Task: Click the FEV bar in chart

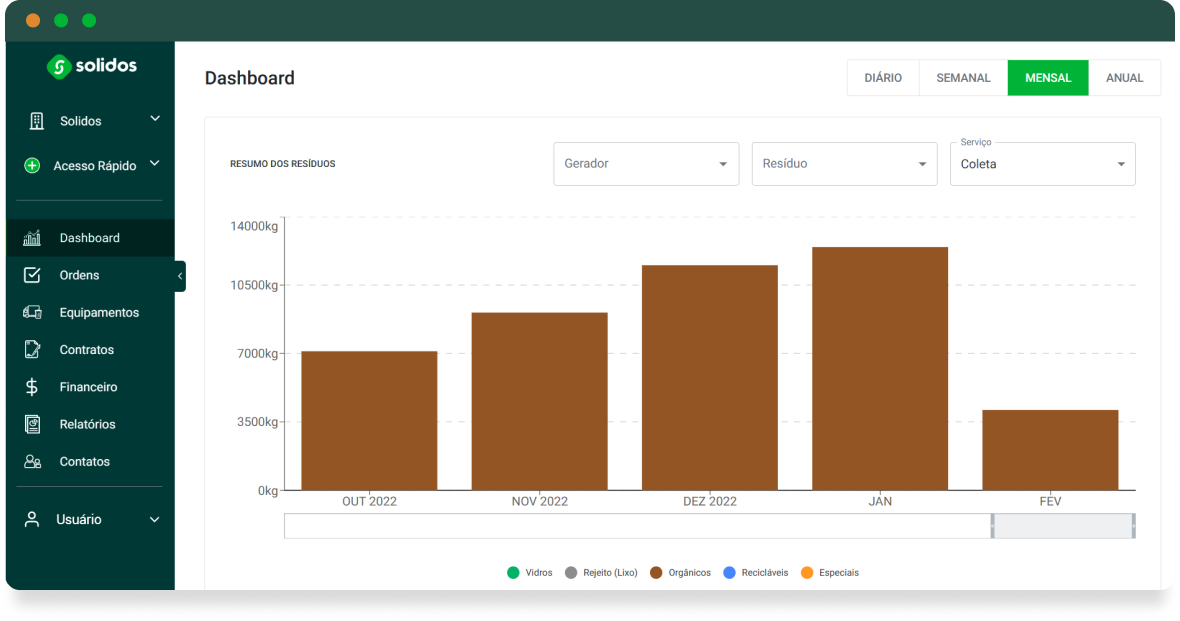Action: pyautogui.click(x=1050, y=450)
